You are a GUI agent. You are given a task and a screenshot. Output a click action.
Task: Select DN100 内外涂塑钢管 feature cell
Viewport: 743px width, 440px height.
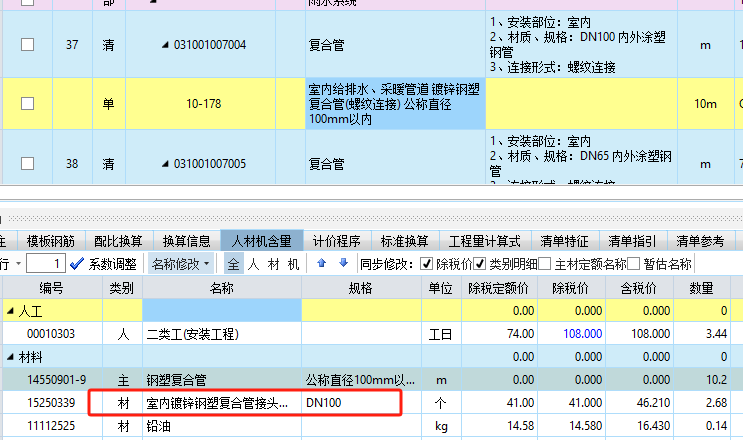(x=581, y=45)
